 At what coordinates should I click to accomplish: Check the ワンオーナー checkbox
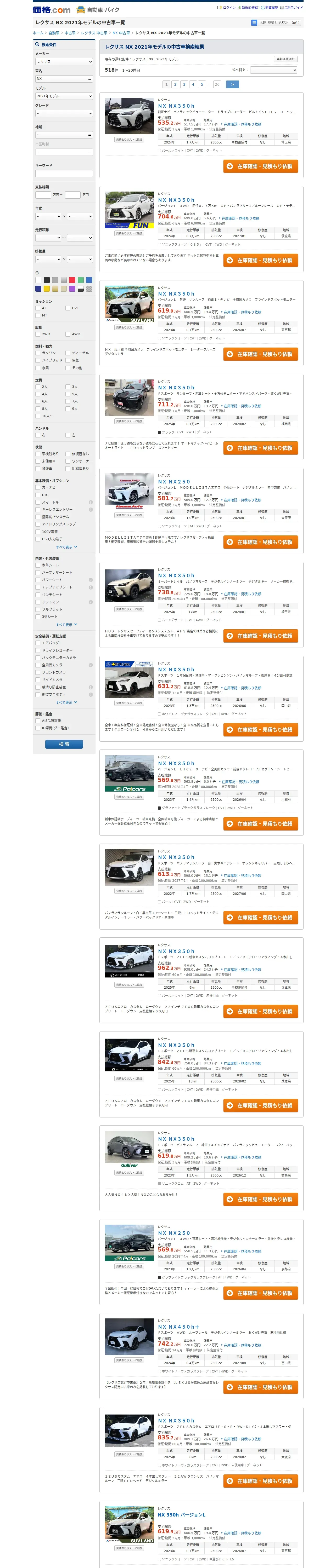[68, 462]
